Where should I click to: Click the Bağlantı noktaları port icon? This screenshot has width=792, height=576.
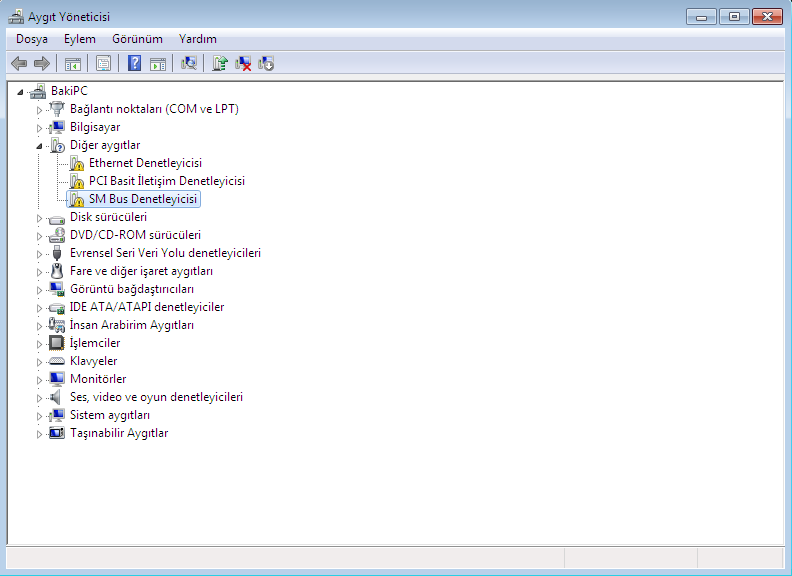point(57,109)
